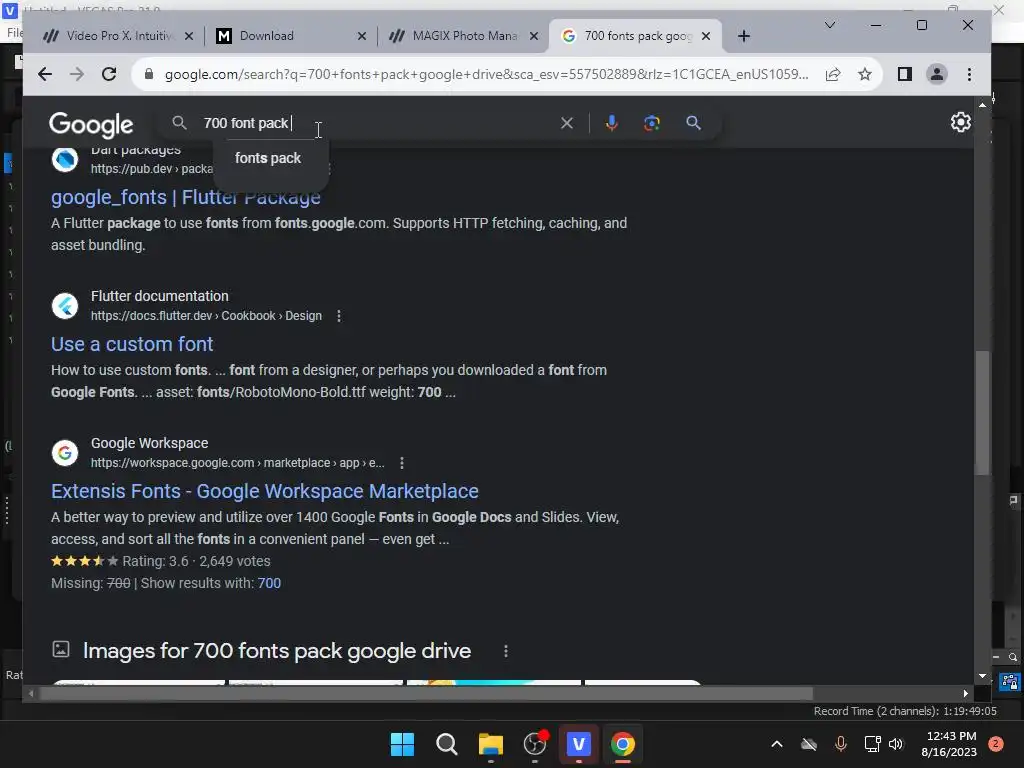Open more options for Google Workspace result
1024x768 pixels.
coord(402,463)
